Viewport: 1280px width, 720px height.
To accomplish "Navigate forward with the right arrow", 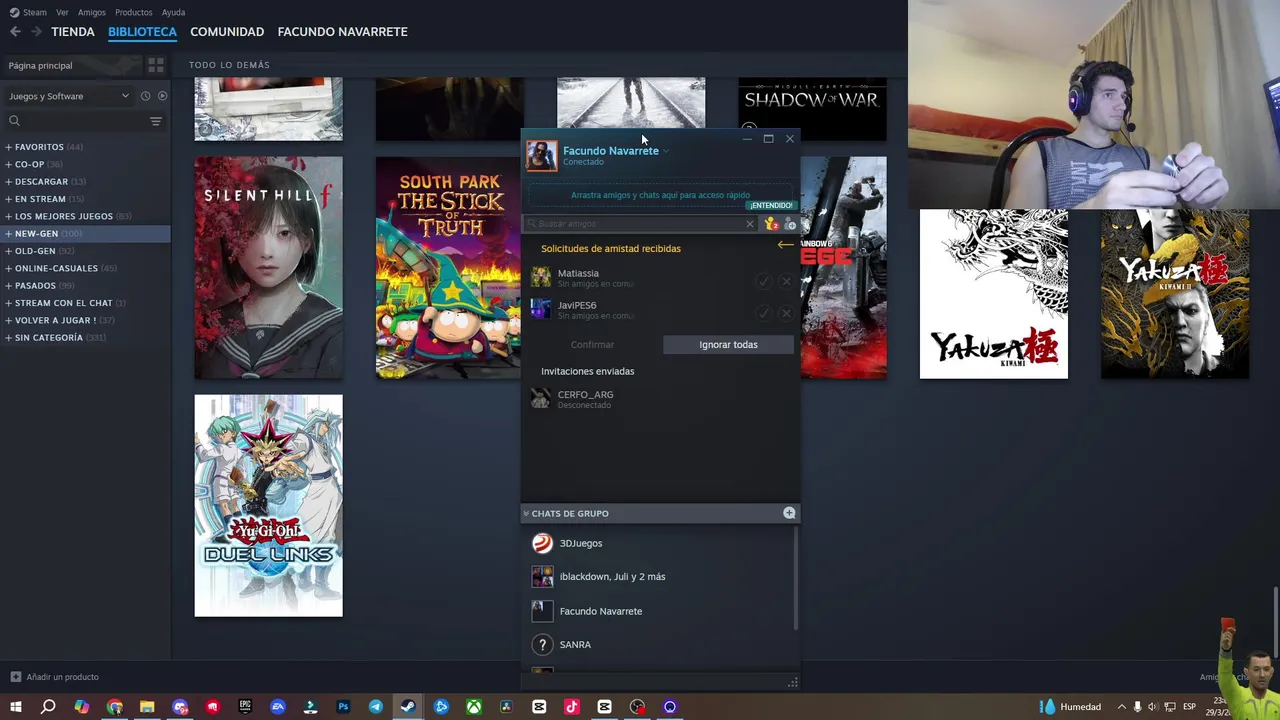I will pyautogui.click(x=36, y=32).
